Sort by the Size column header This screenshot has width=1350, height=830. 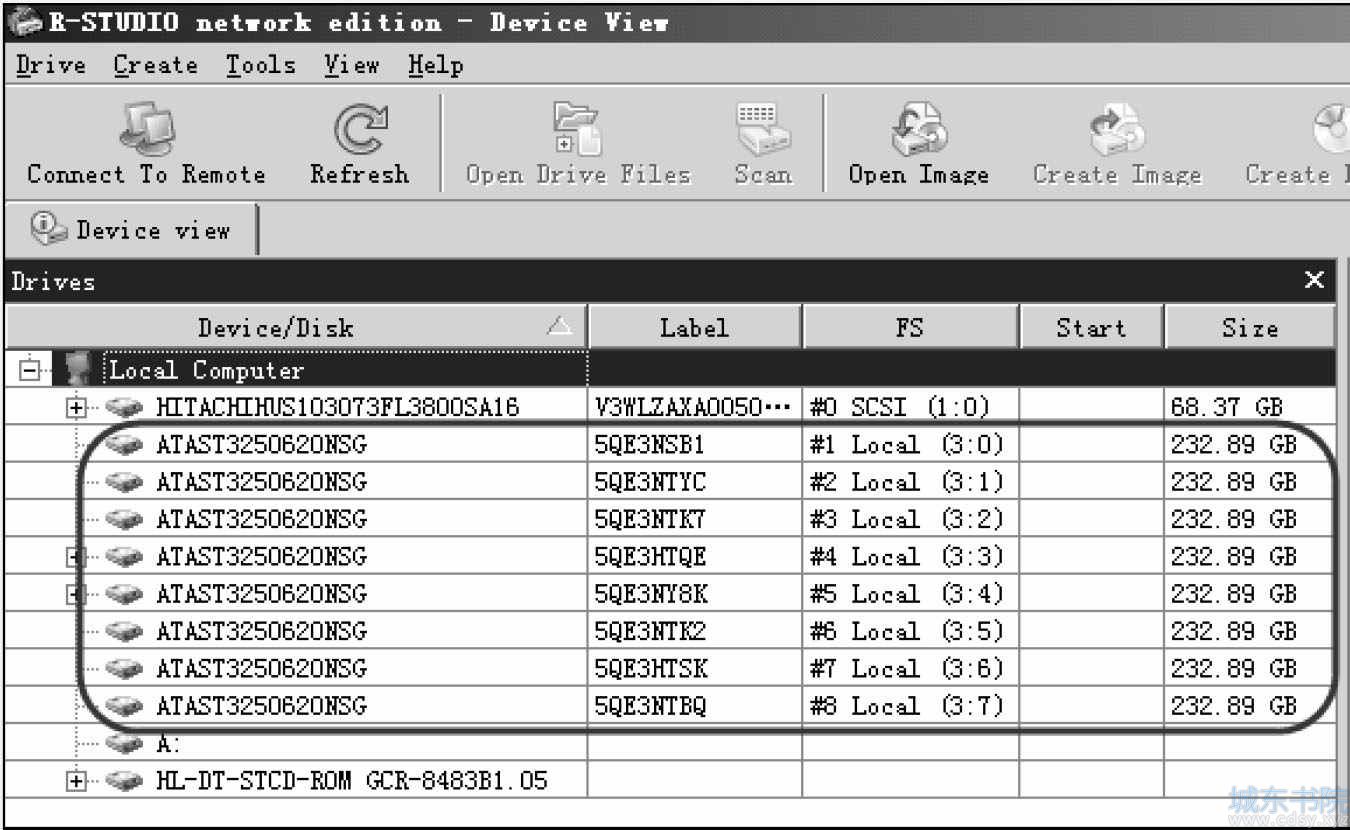point(1250,328)
